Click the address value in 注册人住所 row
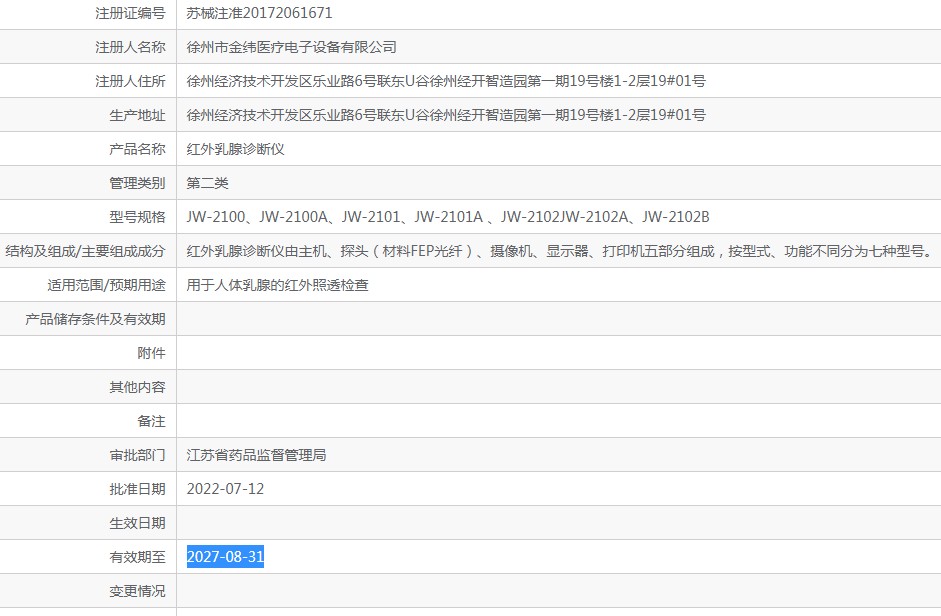 point(446,81)
